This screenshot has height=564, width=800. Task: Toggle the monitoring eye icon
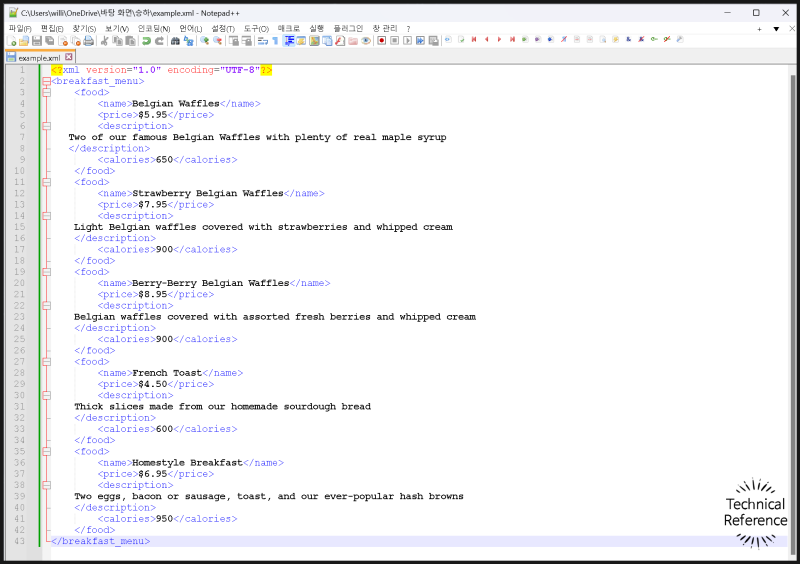366,41
